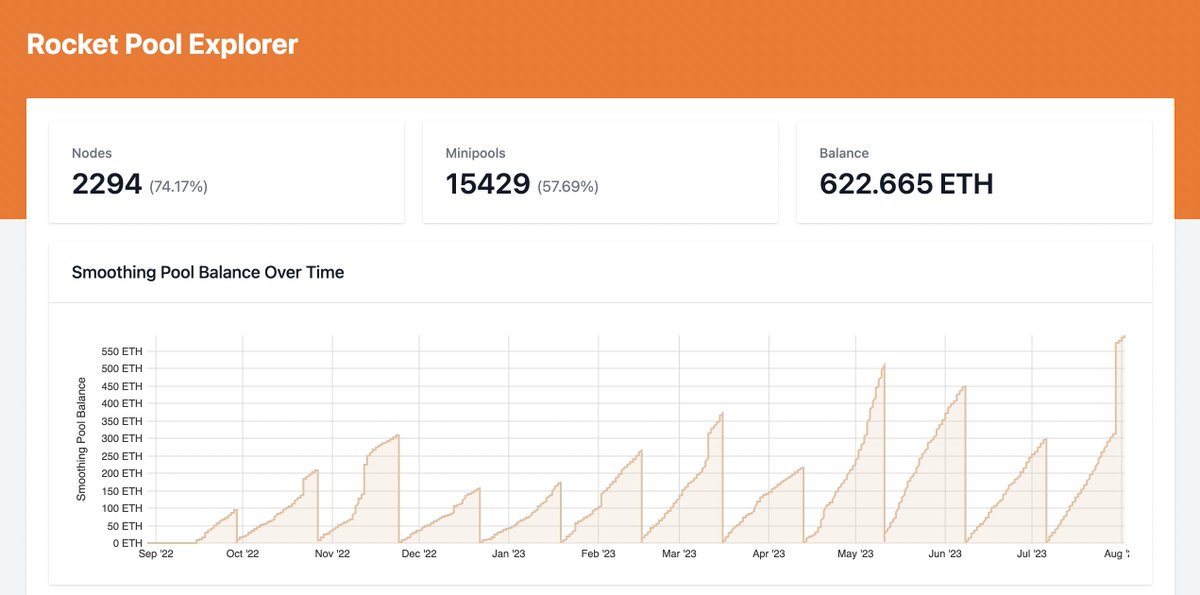Click the Rocket Pool Explorer title
This screenshot has width=1200, height=595.
(x=163, y=44)
